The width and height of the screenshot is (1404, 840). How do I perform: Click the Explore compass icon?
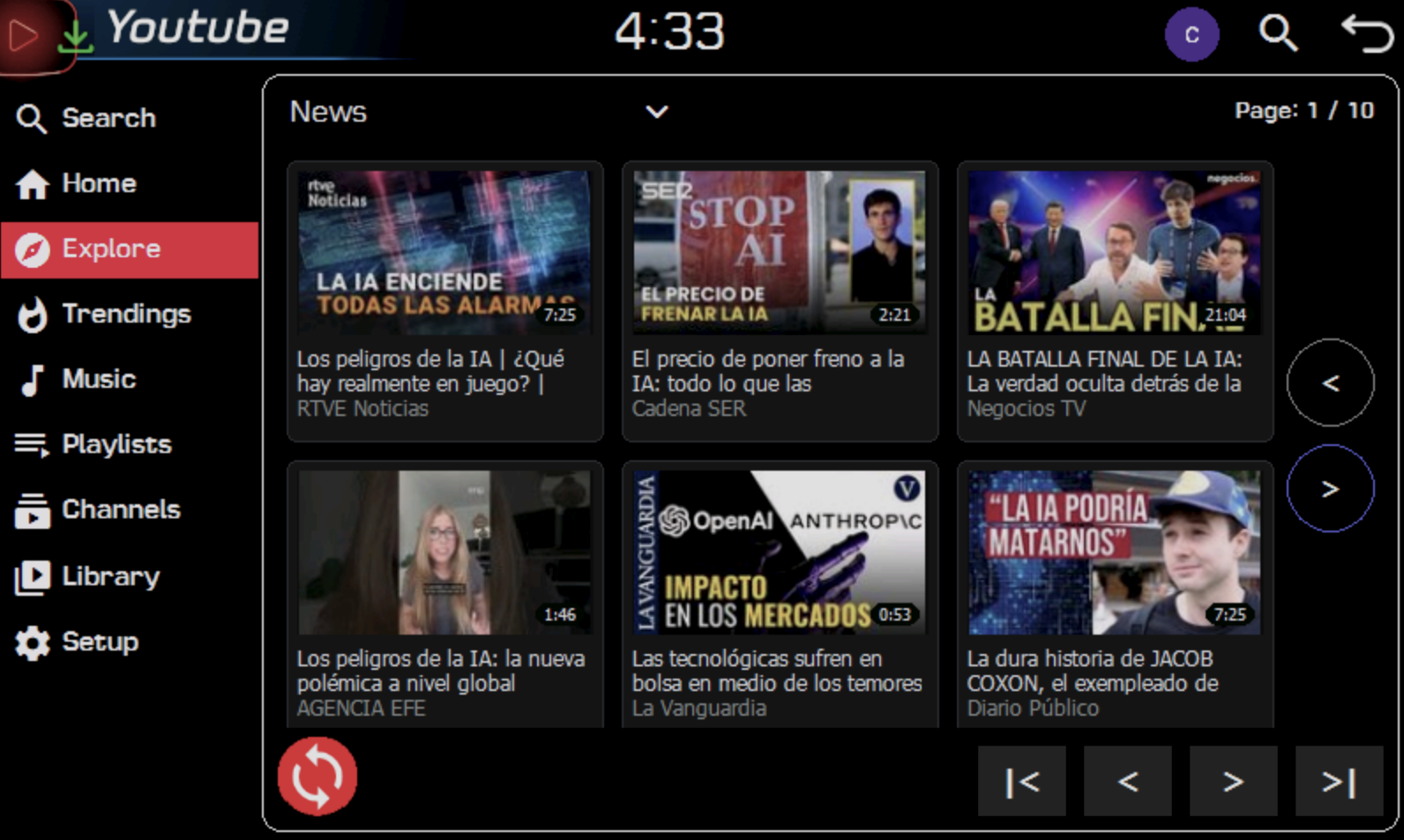click(x=33, y=249)
